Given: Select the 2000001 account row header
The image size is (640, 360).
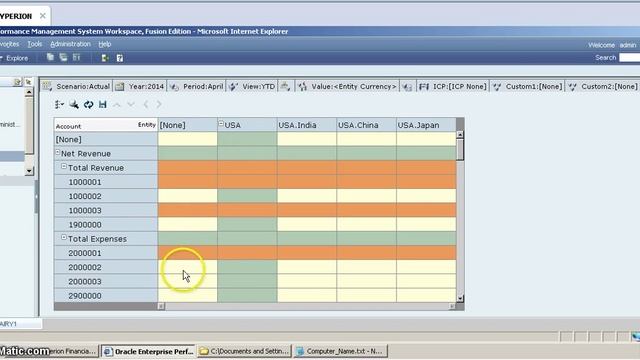Looking at the screenshot, I should (x=106, y=253).
